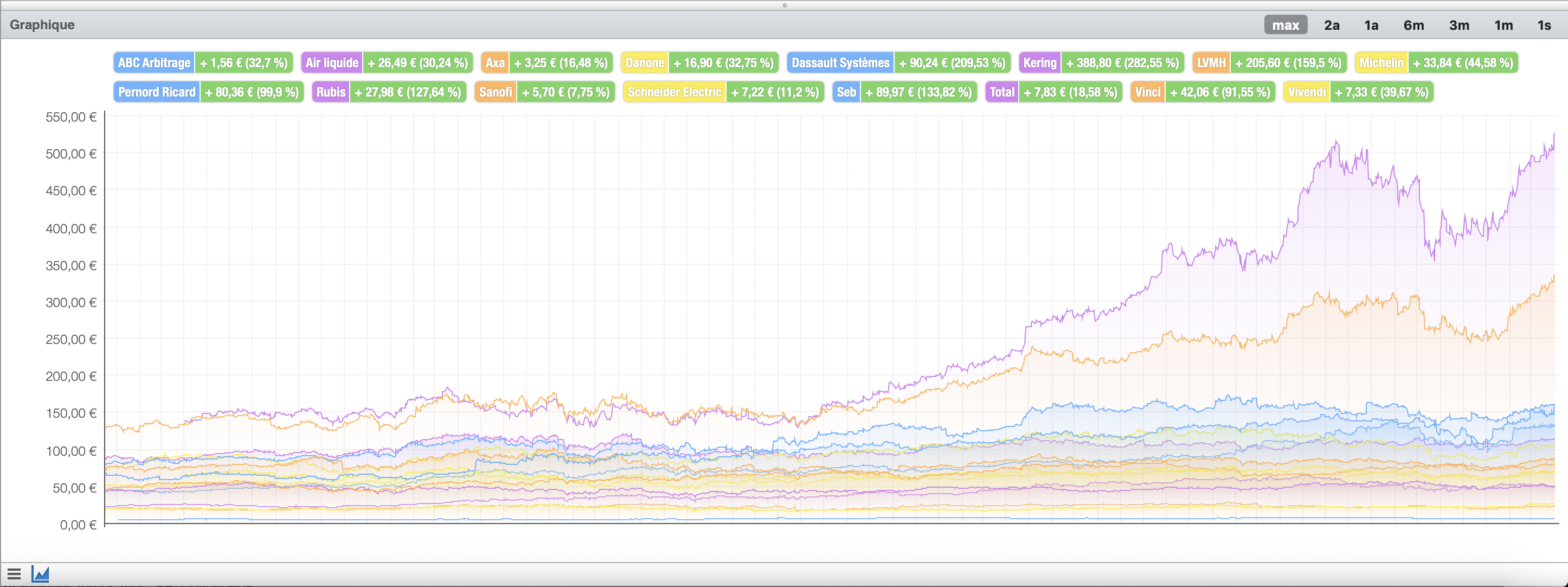This screenshot has width=1568, height=587.
Task: Switch to the 3m time range
Action: 1458,25
